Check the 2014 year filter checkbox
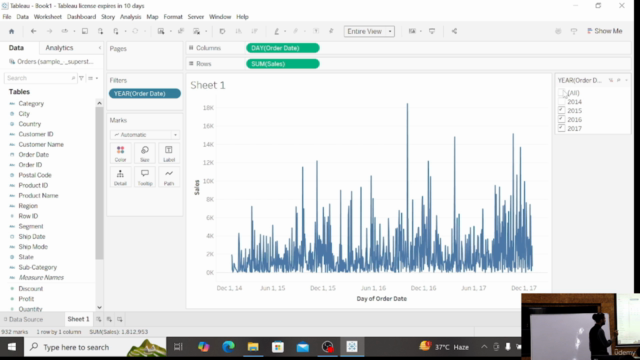The width and height of the screenshot is (640, 360). [x=562, y=102]
